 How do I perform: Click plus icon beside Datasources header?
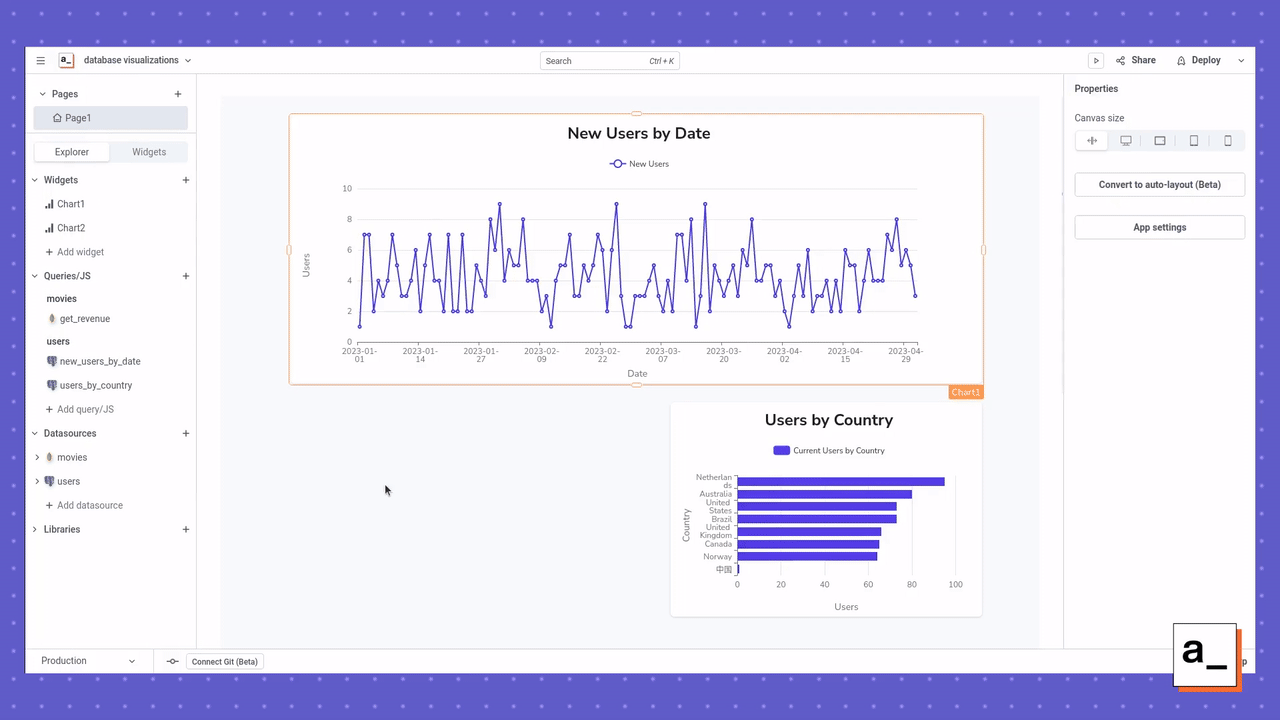(185, 433)
